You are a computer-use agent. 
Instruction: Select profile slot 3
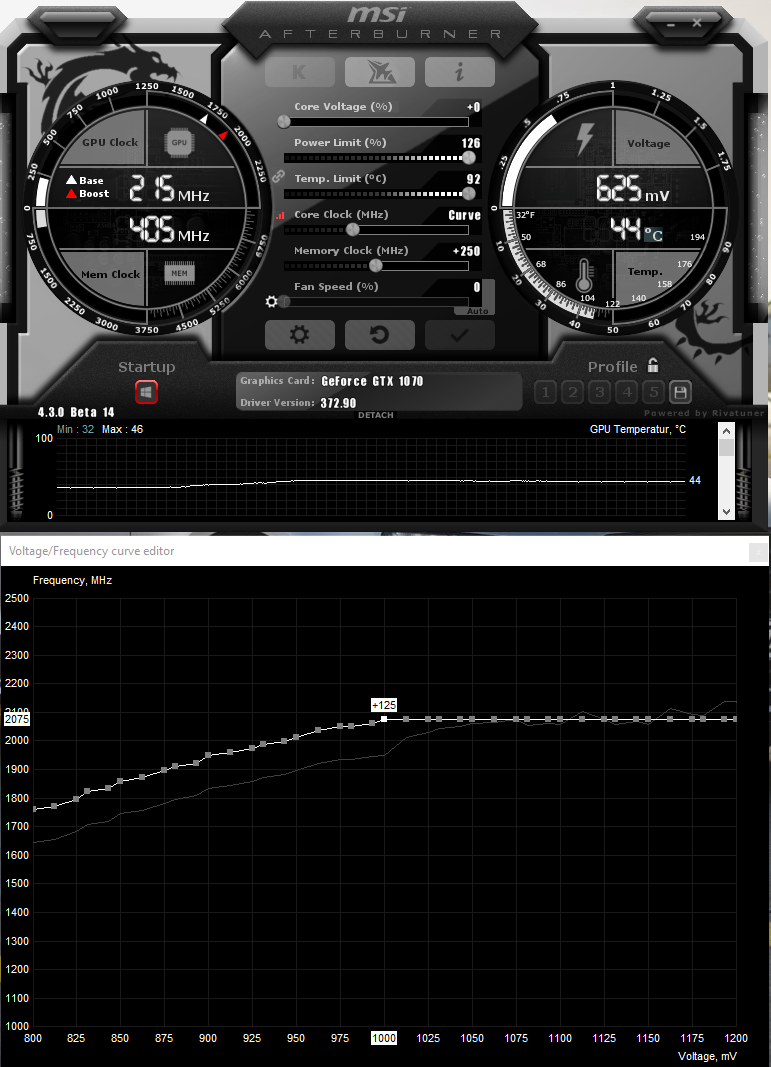tap(600, 392)
